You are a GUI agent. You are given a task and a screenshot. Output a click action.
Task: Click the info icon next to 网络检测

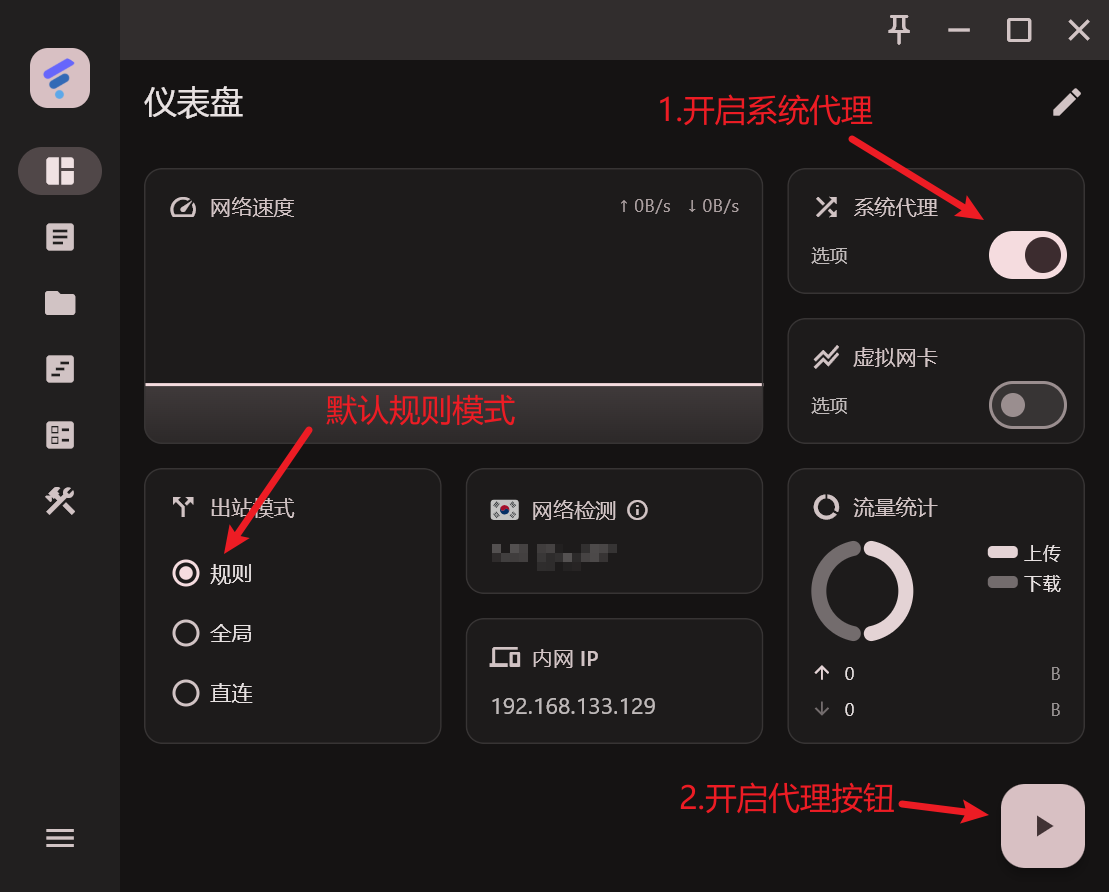637,510
